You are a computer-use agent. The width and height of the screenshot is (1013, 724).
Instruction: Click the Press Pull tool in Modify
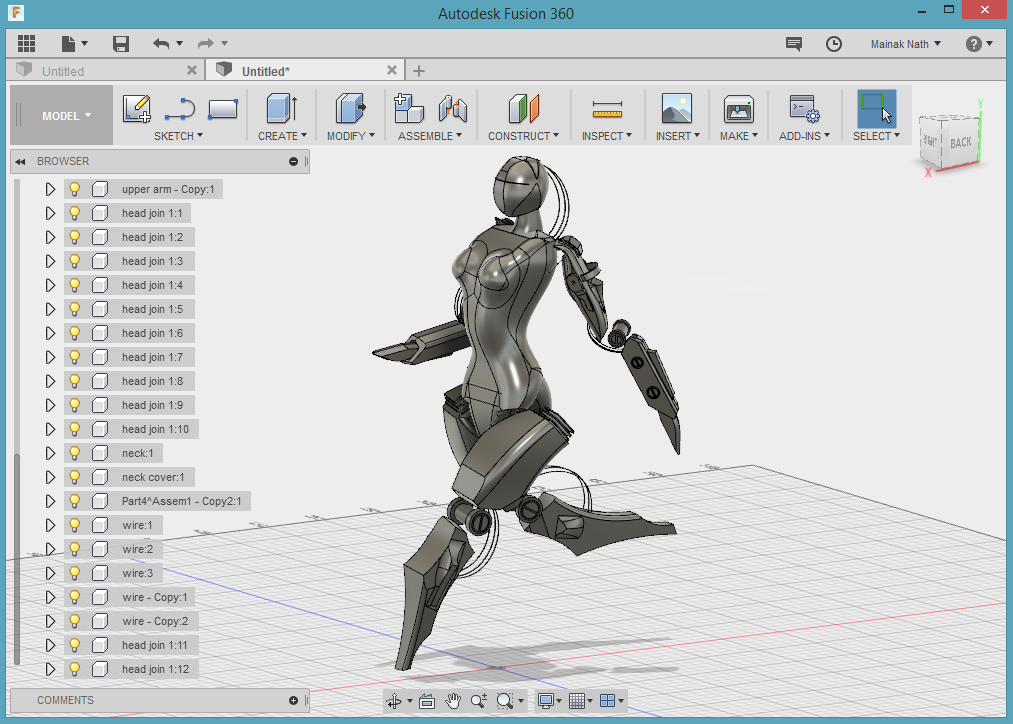pos(350,109)
